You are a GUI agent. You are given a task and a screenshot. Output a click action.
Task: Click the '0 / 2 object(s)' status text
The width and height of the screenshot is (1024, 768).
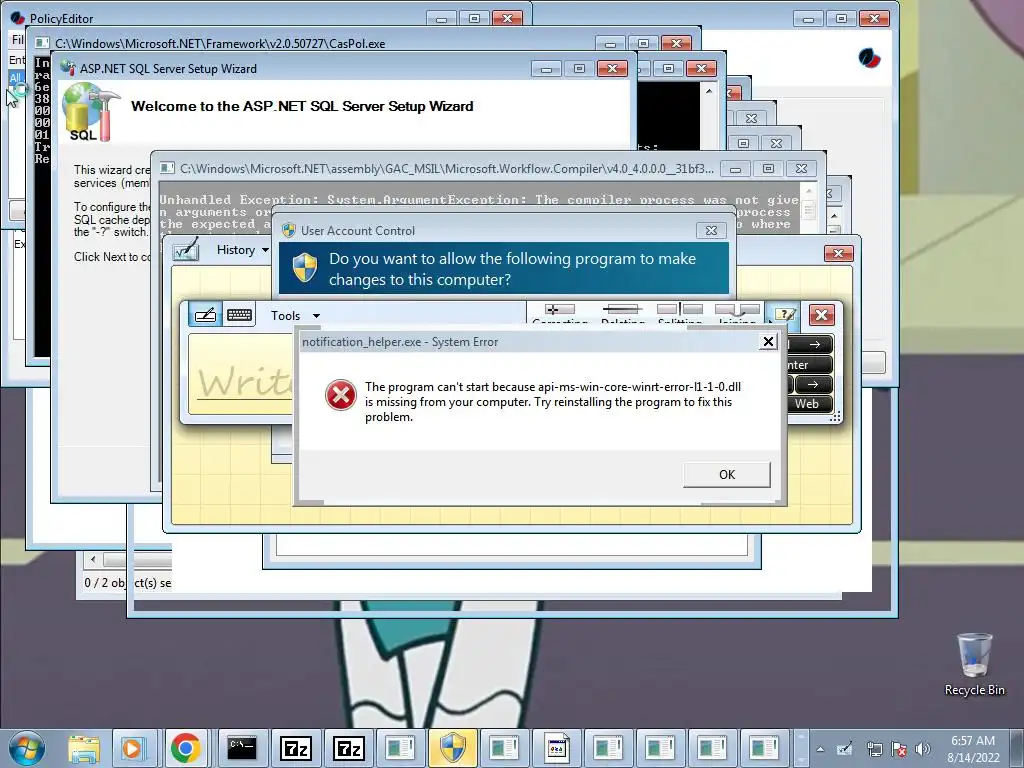click(x=127, y=583)
